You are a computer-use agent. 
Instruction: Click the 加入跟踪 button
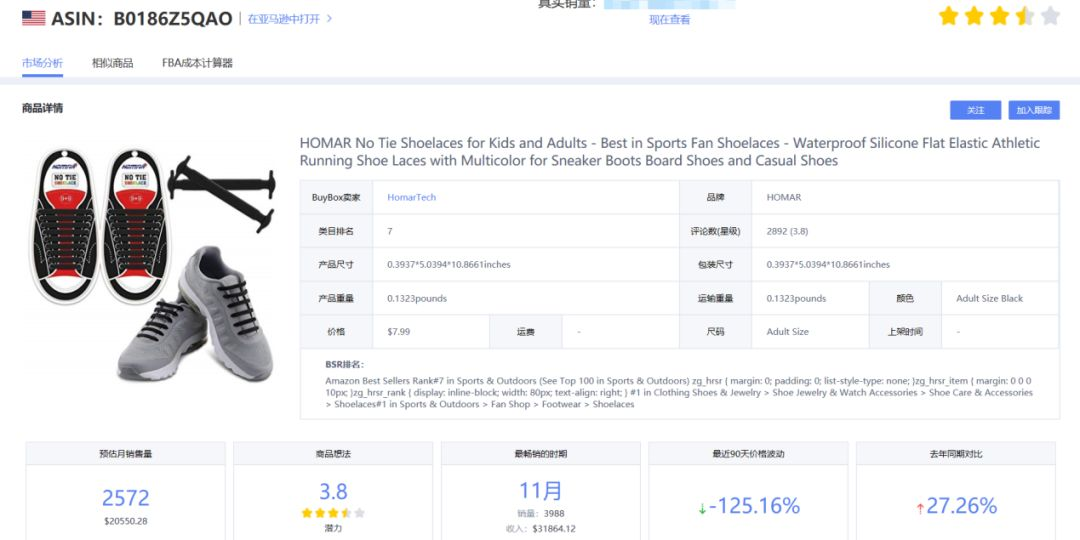(1034, 110)
